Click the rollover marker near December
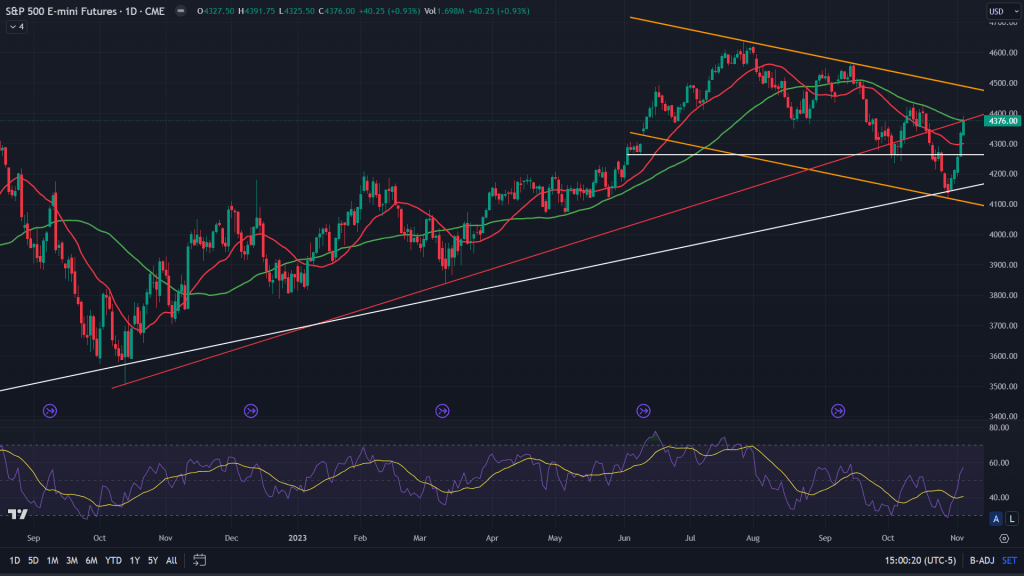Screen dimensions: 1024x576 click(250, 410)
